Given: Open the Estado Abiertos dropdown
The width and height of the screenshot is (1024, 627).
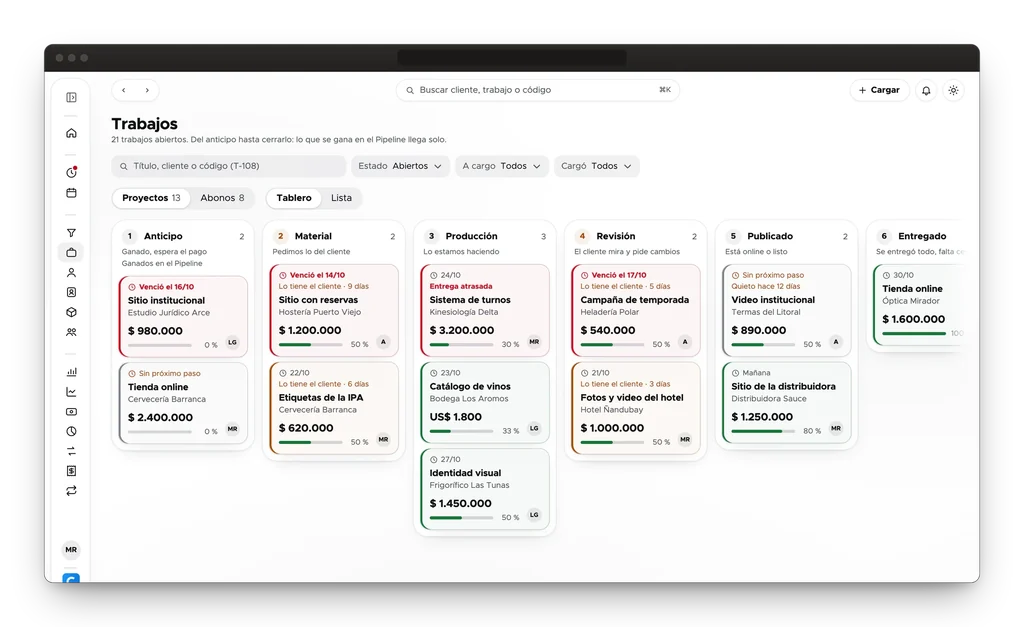Looking at the screenshot, I should 400,166.
